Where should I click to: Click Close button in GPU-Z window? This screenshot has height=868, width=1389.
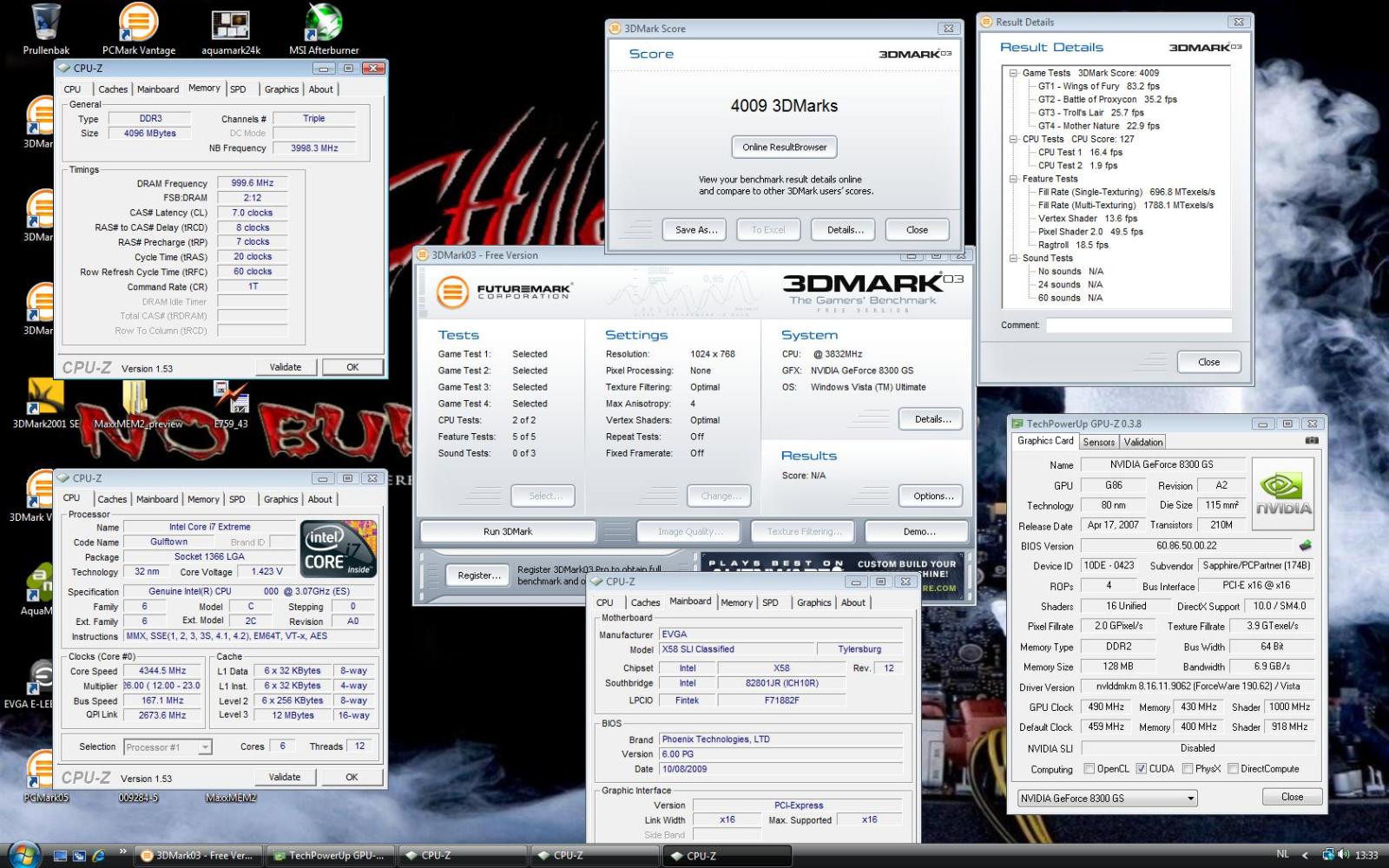pyautogui.click(x=1292, y=797)
